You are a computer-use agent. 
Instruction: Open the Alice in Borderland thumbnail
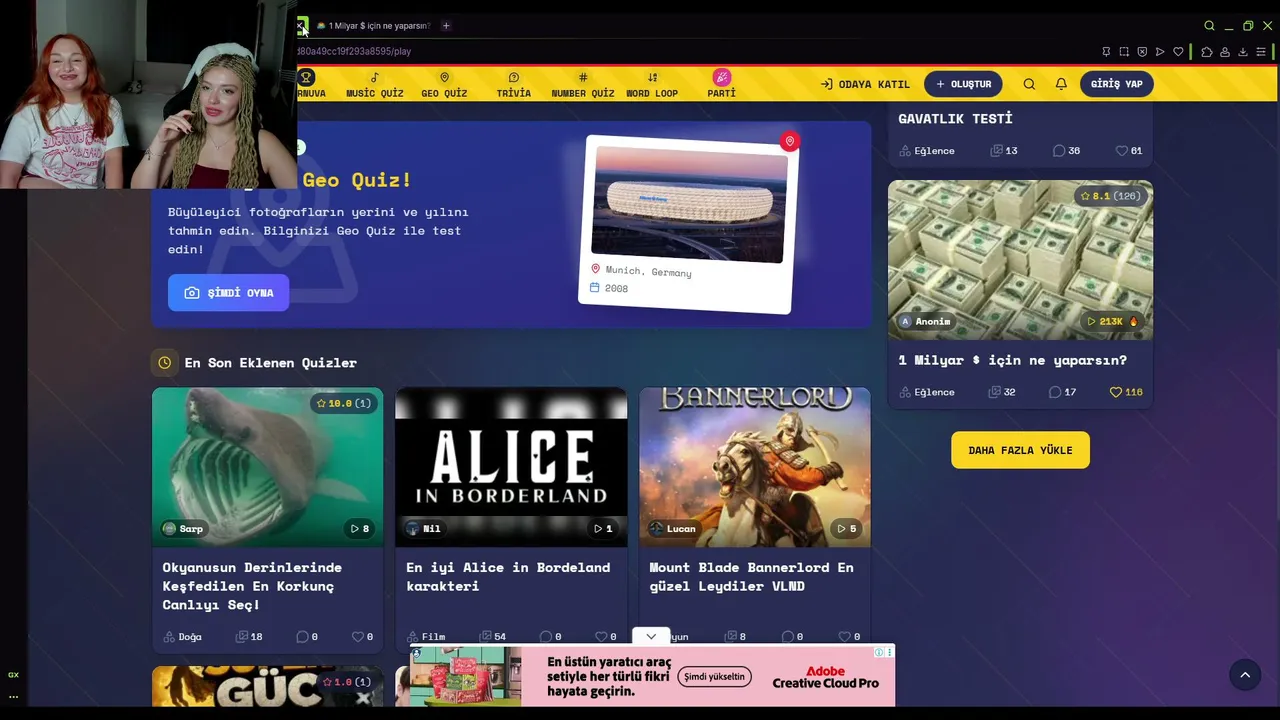pyautogui.click(x=511, y=467)
